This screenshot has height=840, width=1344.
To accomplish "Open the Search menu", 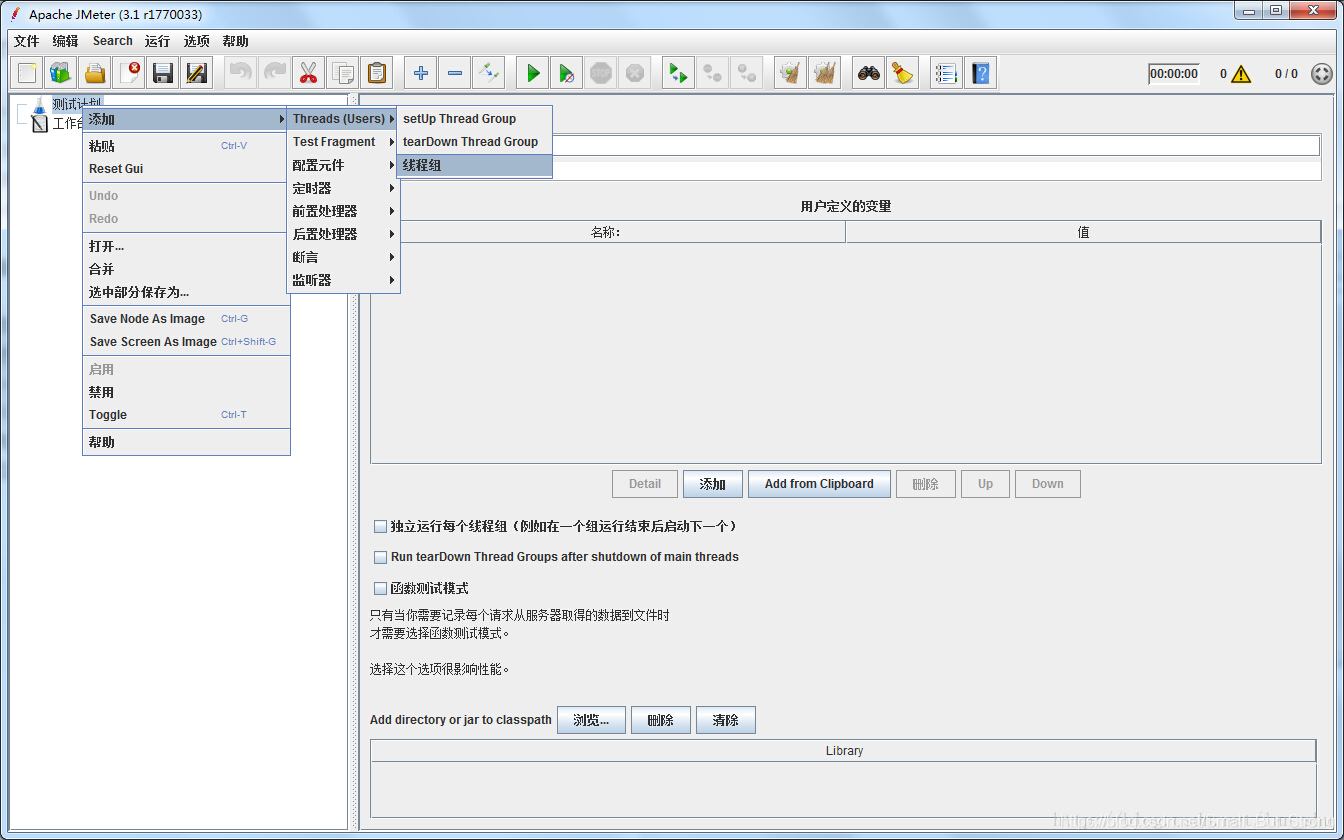I will pyautogui.click(x=113, y=41).
